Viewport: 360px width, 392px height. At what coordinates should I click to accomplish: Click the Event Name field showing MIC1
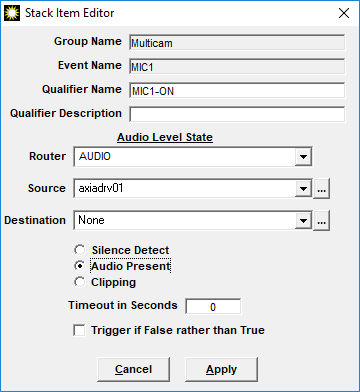coord(237,67)
